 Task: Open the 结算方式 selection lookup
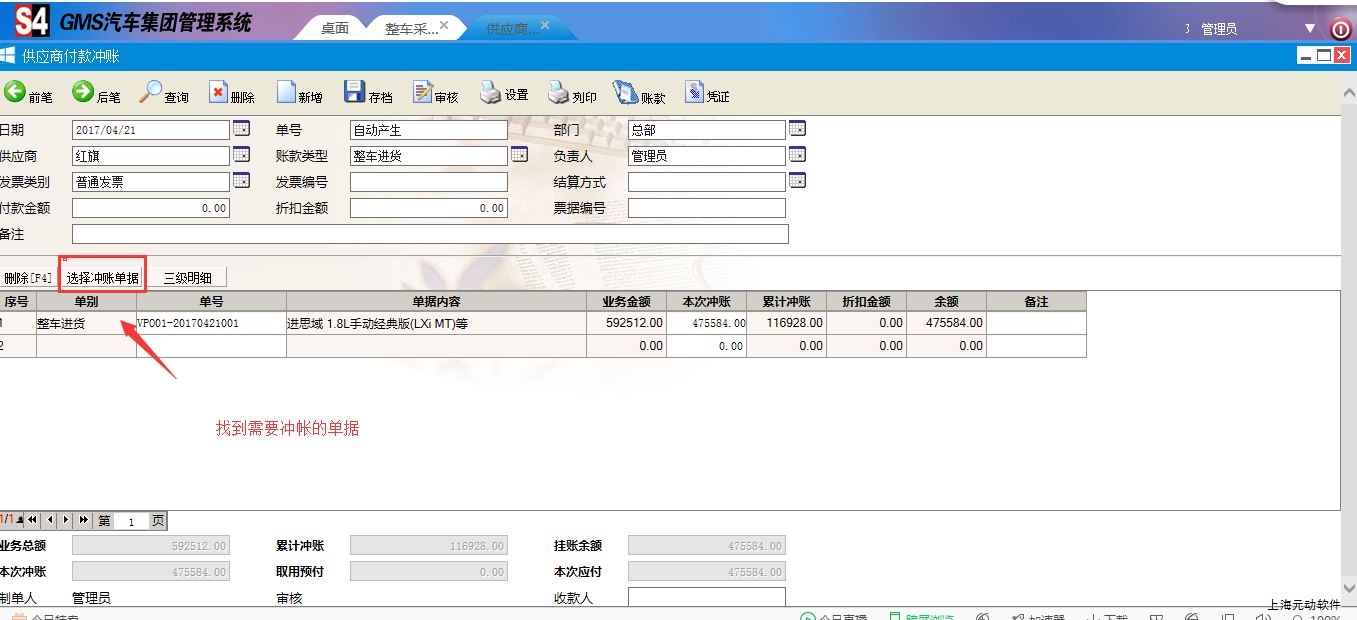pyautogui.click(x=797, y=181)
